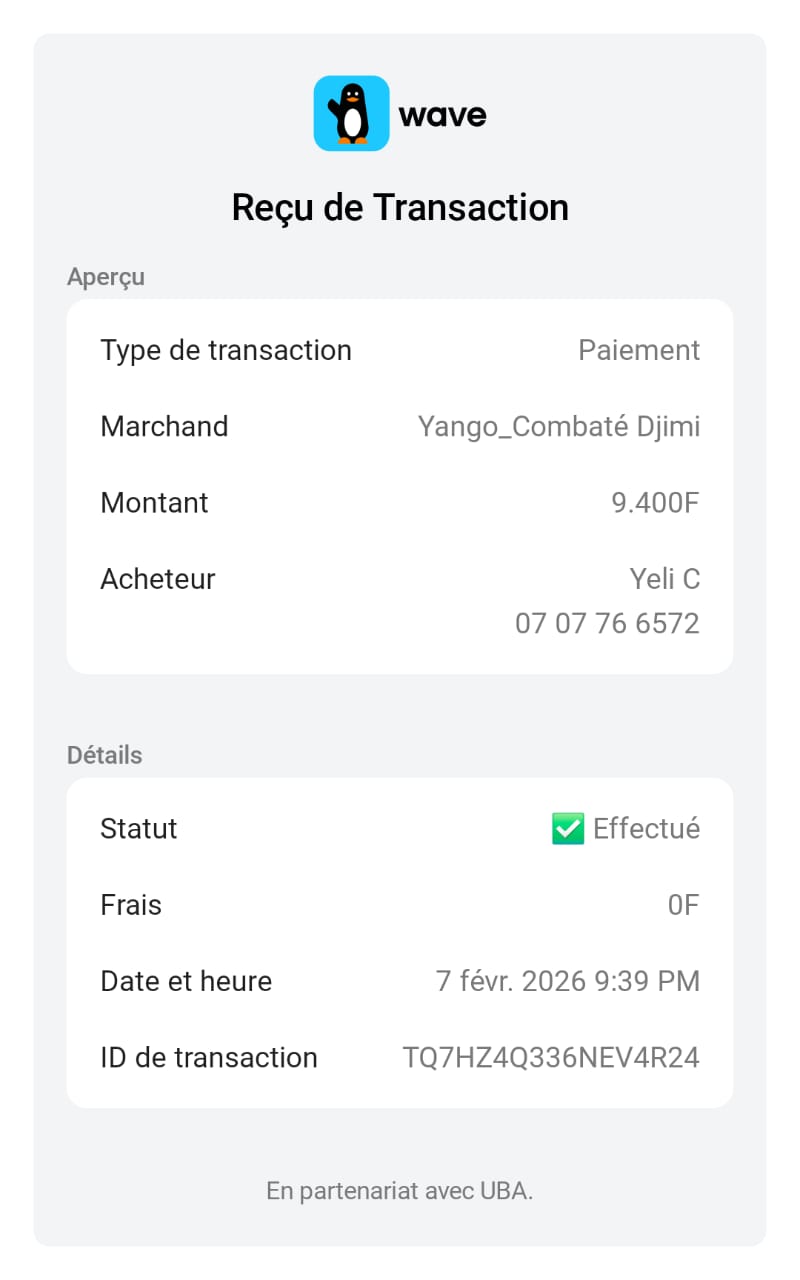The width and height of the screenshot is (800, 1280).
Task: Click the Statut row label
Action: tap(139, 828)
